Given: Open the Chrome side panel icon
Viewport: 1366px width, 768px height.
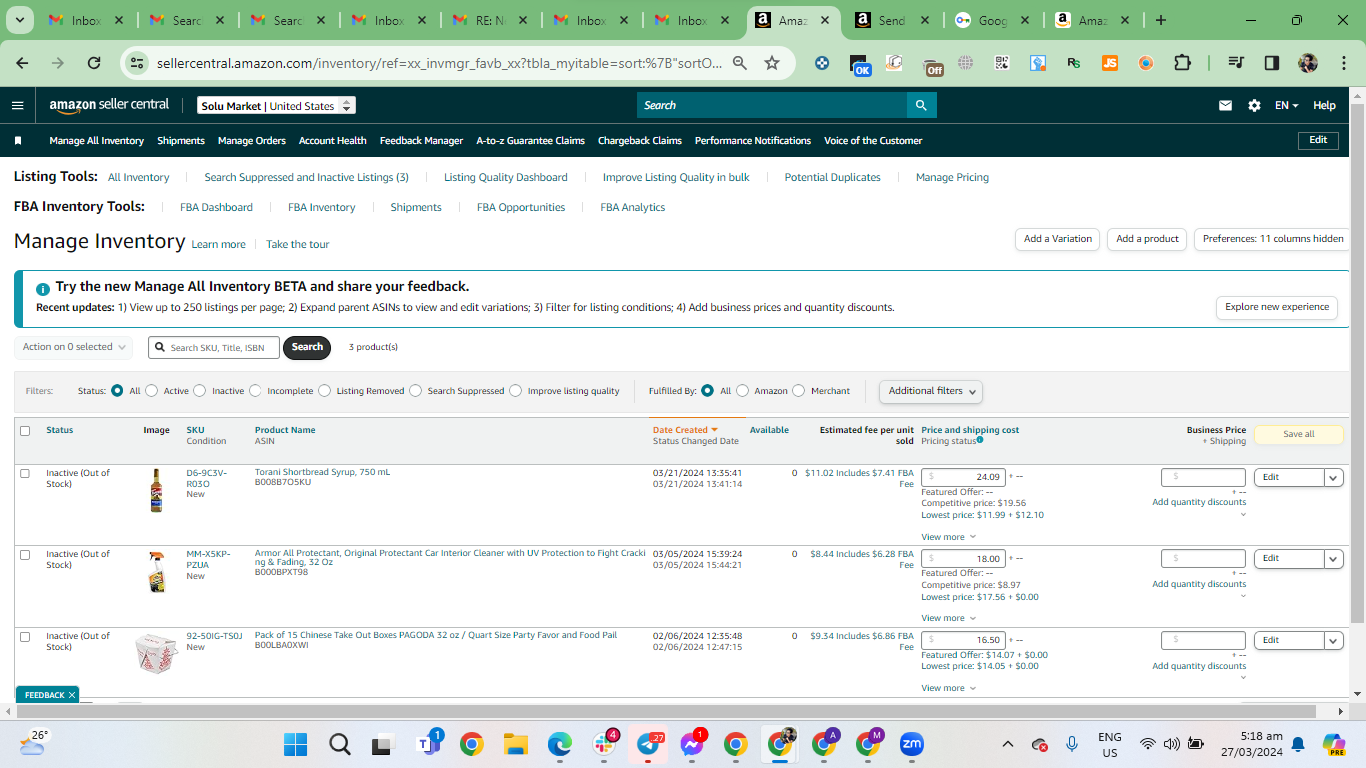Looking at the screenshot, I should 1272,63.
